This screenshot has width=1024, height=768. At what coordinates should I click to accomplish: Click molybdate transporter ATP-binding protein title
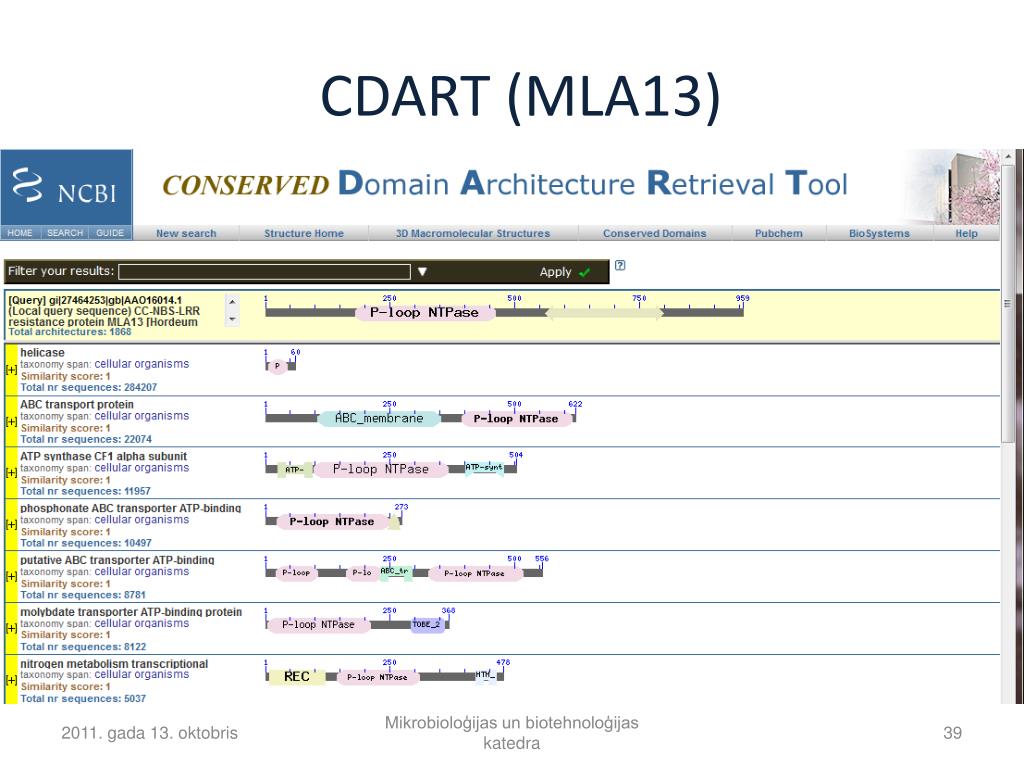[x=131, y=612]
